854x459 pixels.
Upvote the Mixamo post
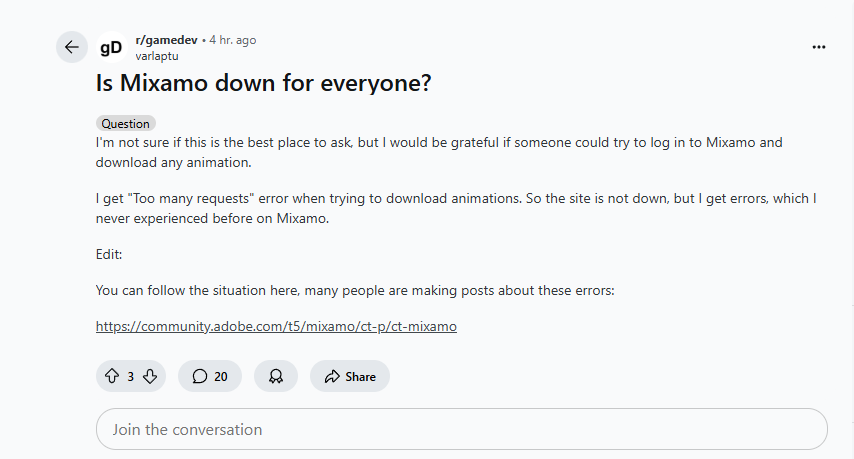(111, 376)
